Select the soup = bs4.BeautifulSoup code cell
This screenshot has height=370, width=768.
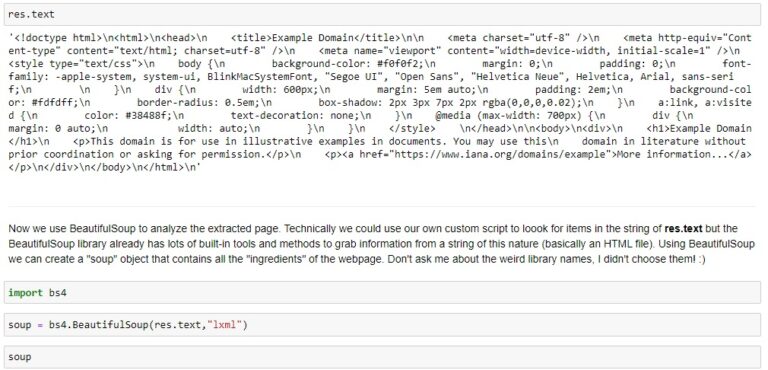pyautogui.click(x=382, y=325)
